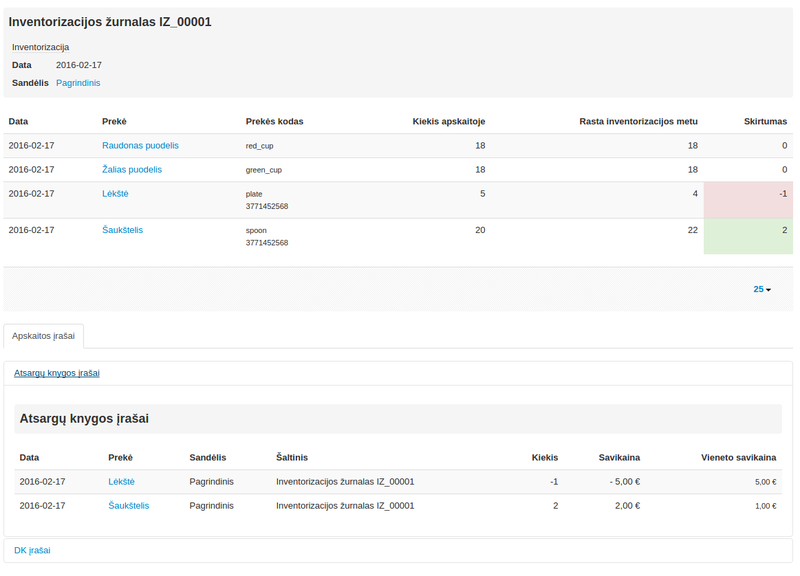800x576 pixels.
Task: Click the Kiekis apskaitoje column header
Action: [x=449, y=121]
